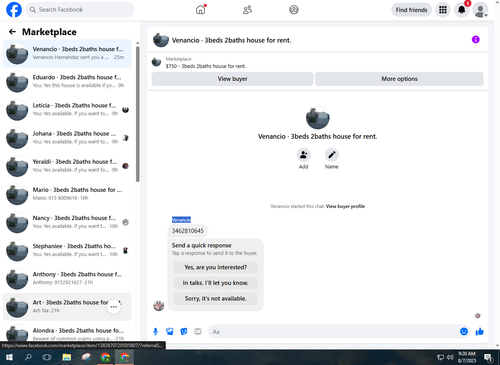This screenshot has width=500, height=365.
Task: Click the large listing photo above quick actions
Action: [318, 118]
